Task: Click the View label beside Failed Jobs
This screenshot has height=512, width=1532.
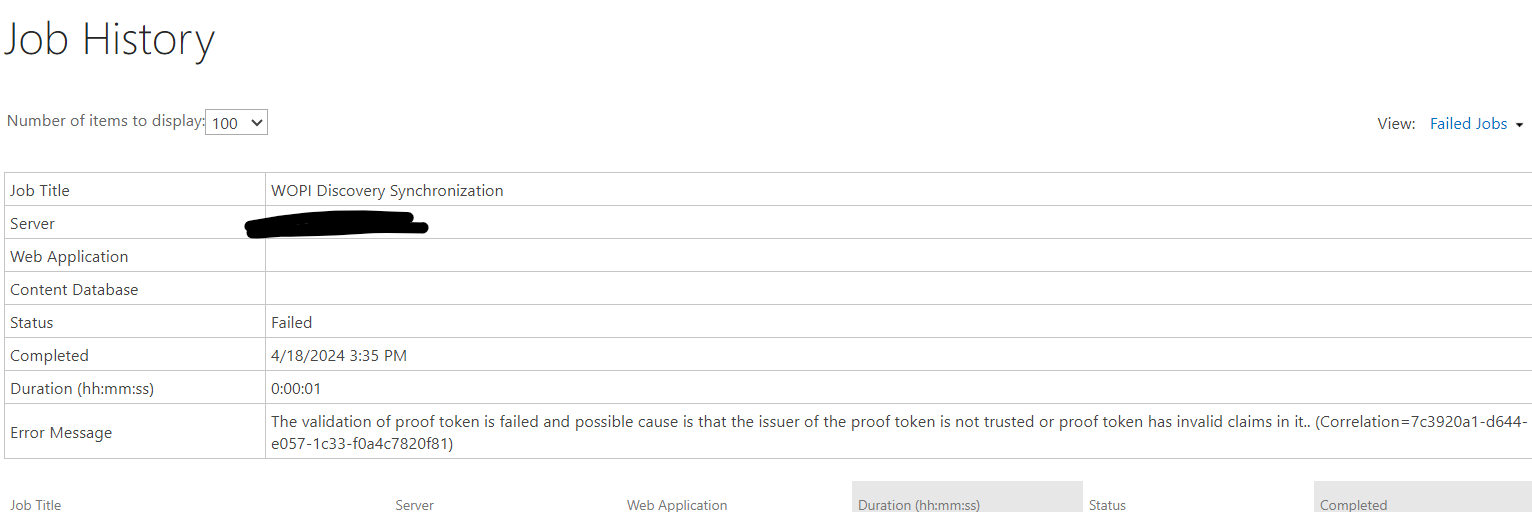Action: 1397,124
